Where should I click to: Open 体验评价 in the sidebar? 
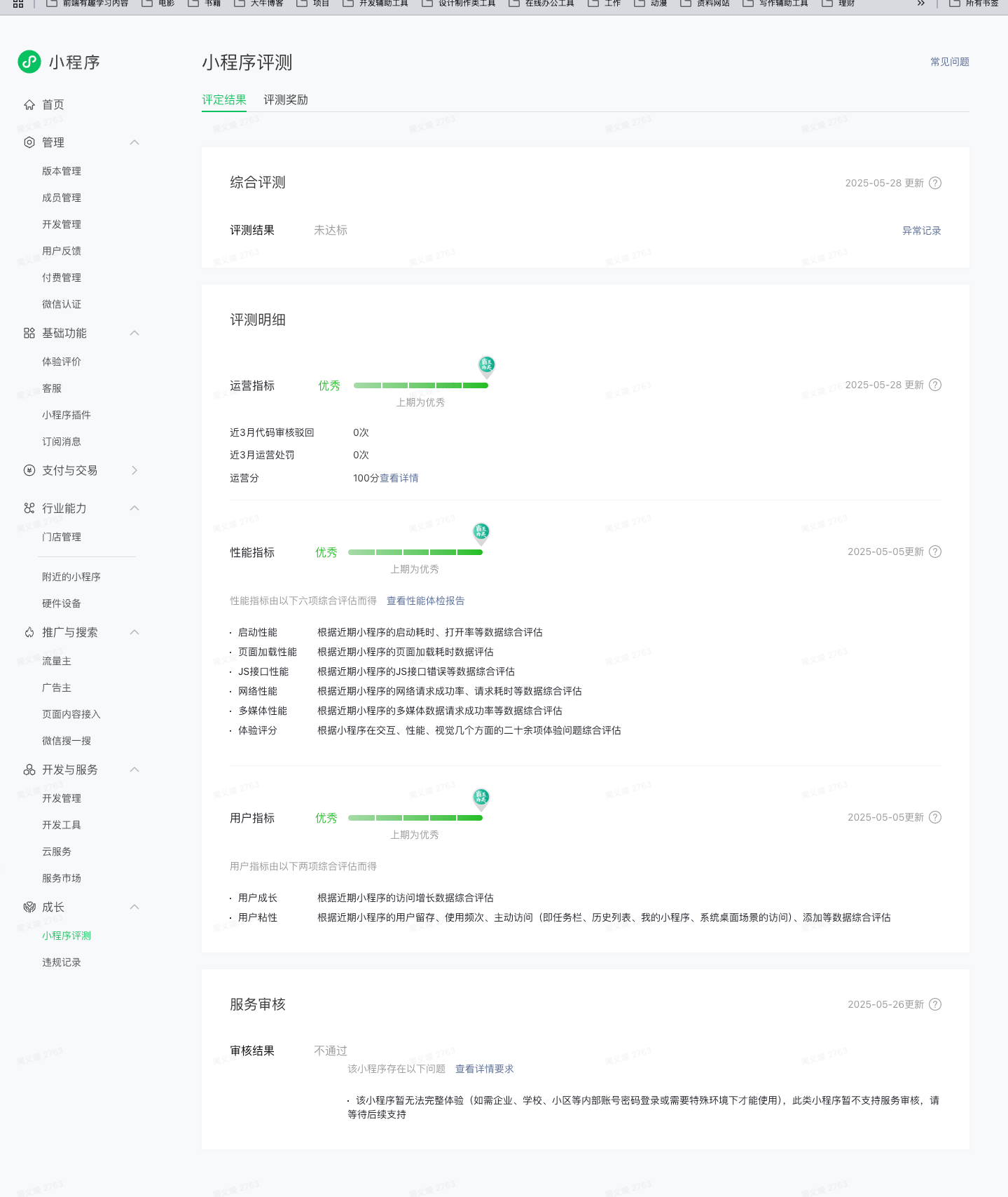[x=62, y=362]
